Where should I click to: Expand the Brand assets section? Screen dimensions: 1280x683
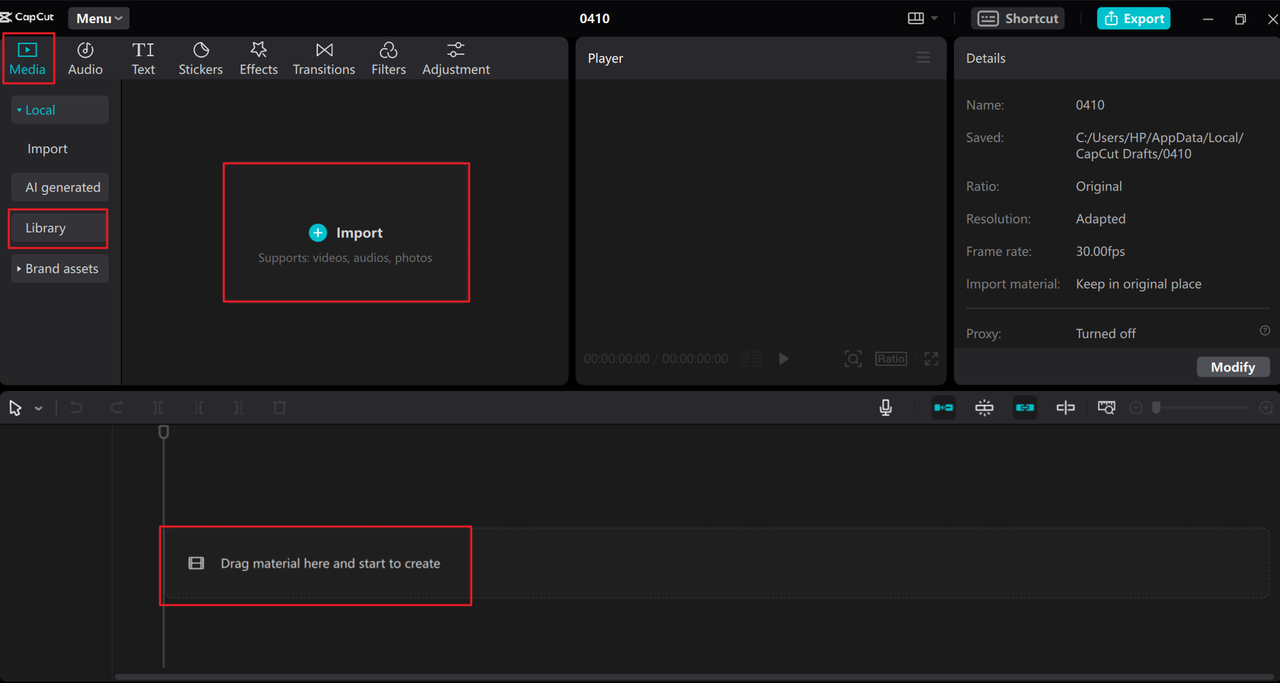[60, 269]
